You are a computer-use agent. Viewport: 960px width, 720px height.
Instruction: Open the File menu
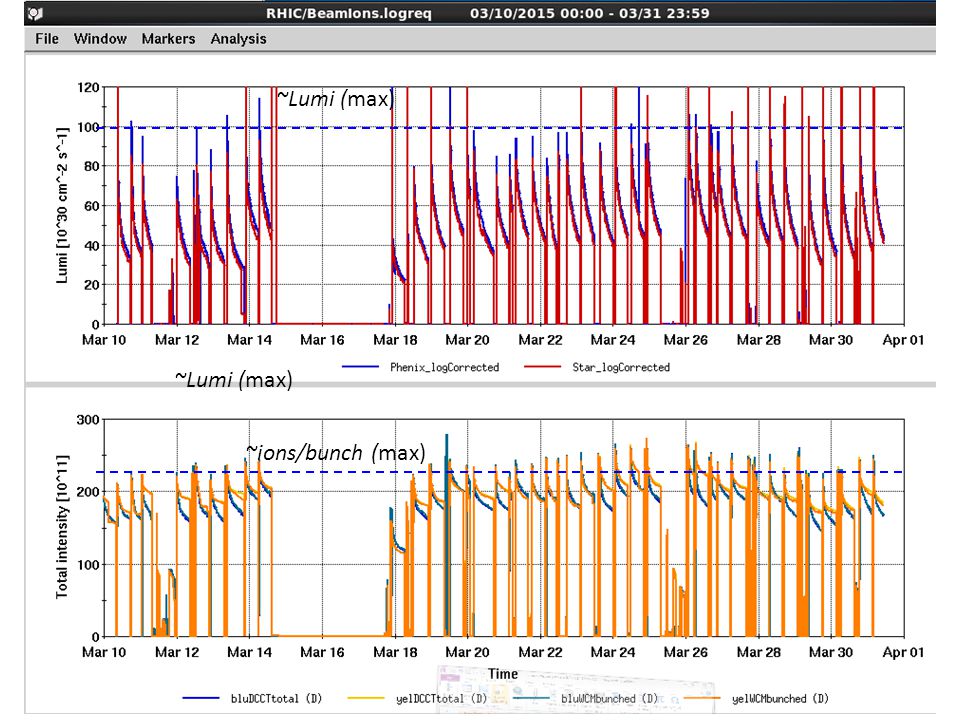point(47,39)
